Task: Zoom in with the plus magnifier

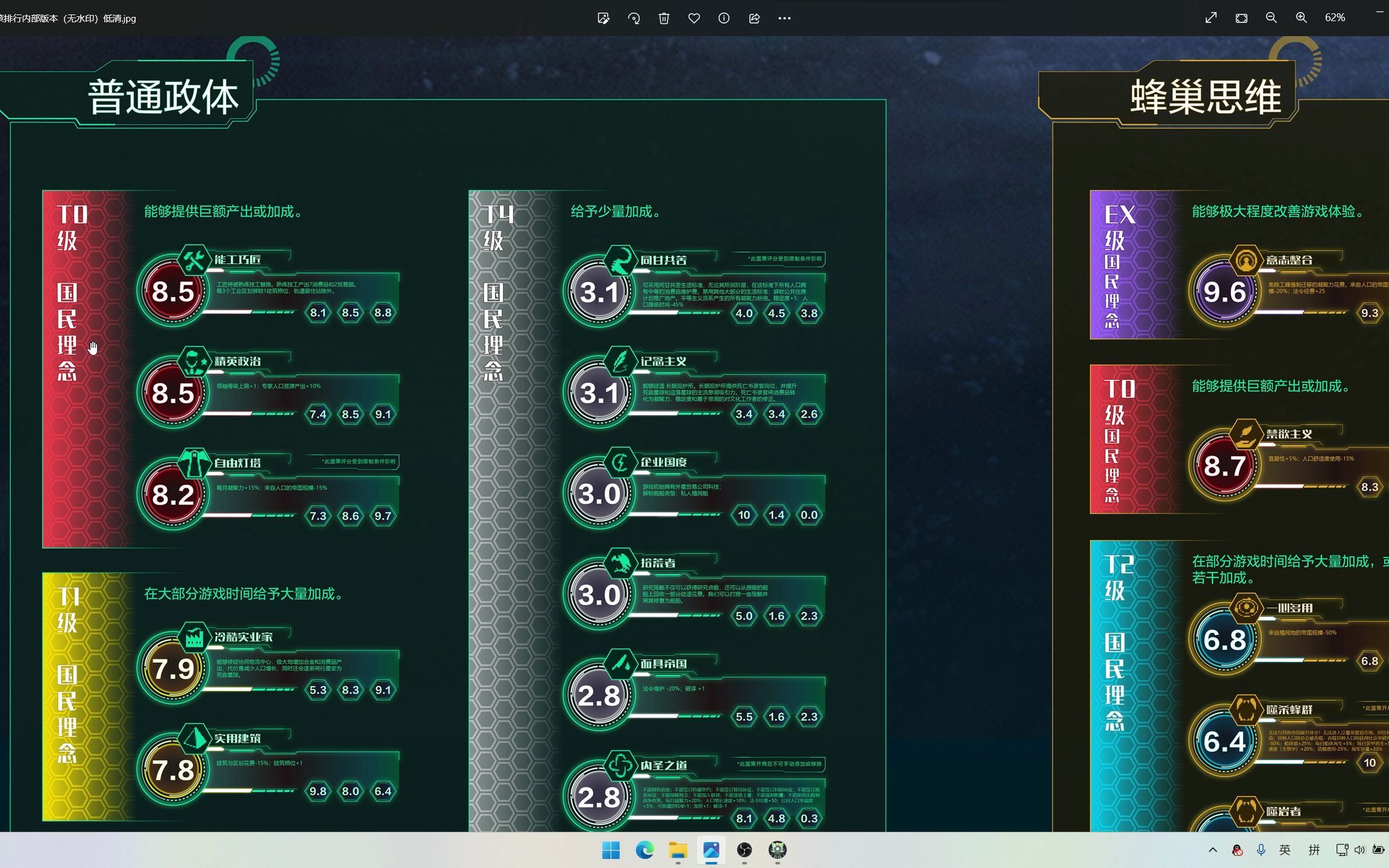Action: (1302, 18)
